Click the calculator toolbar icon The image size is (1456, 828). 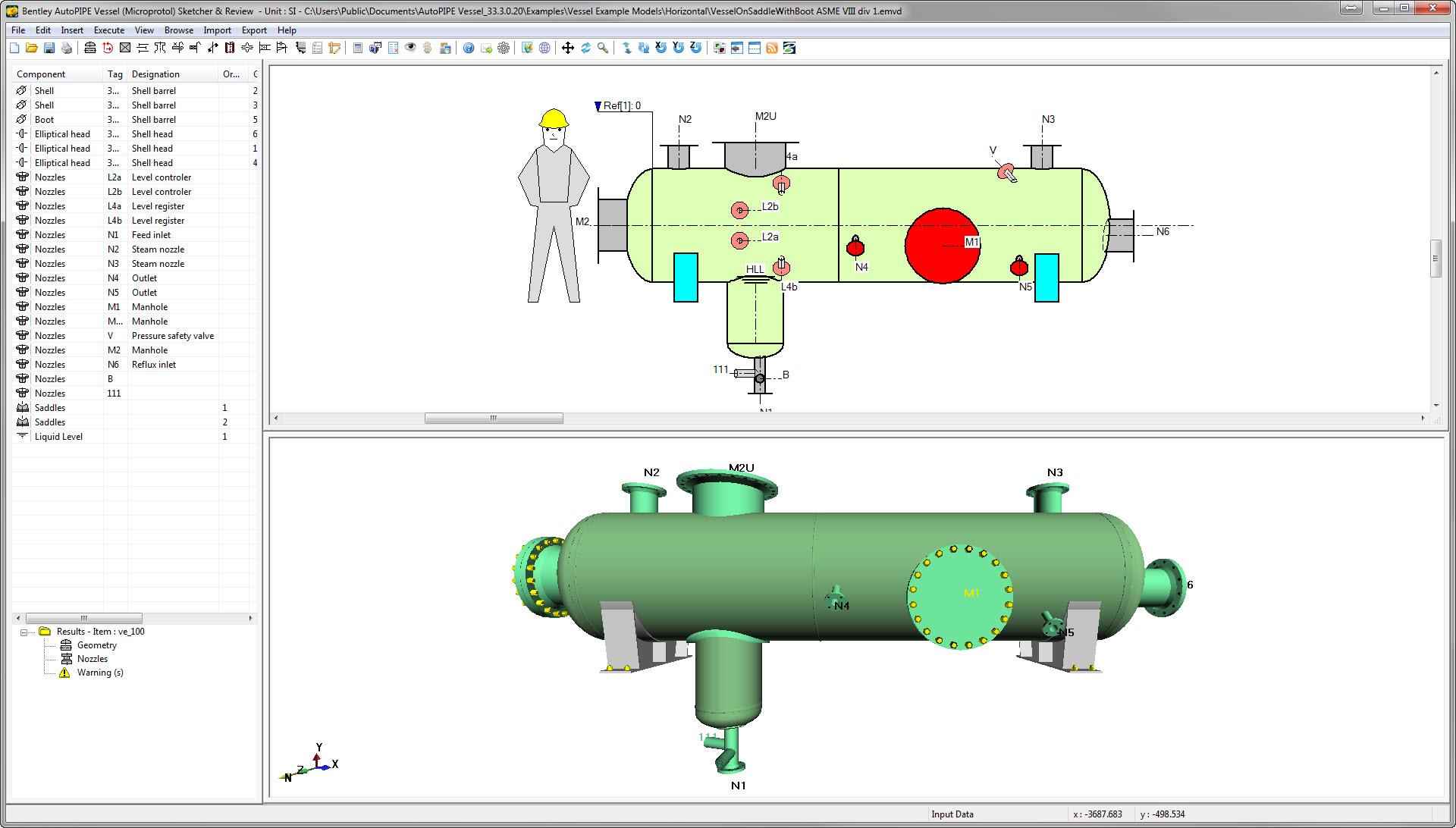pos(358,48)
